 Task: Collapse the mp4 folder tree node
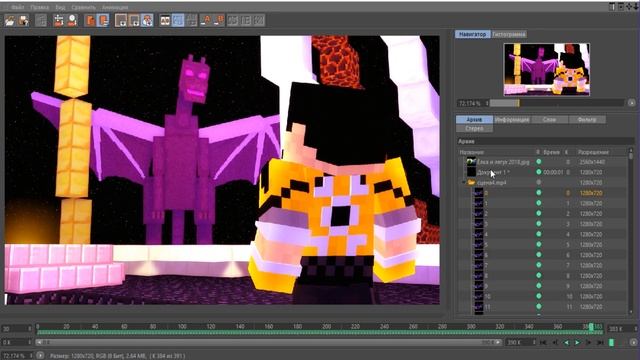[x=463, y=182]
